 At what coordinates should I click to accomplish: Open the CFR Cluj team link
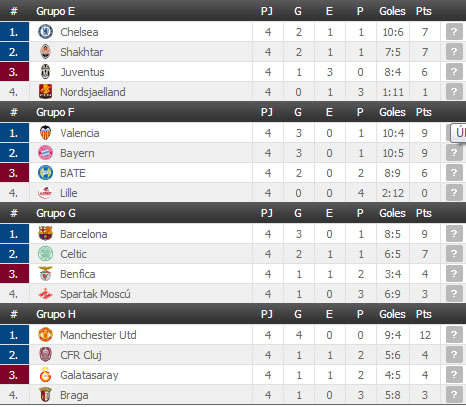(81, 355)
